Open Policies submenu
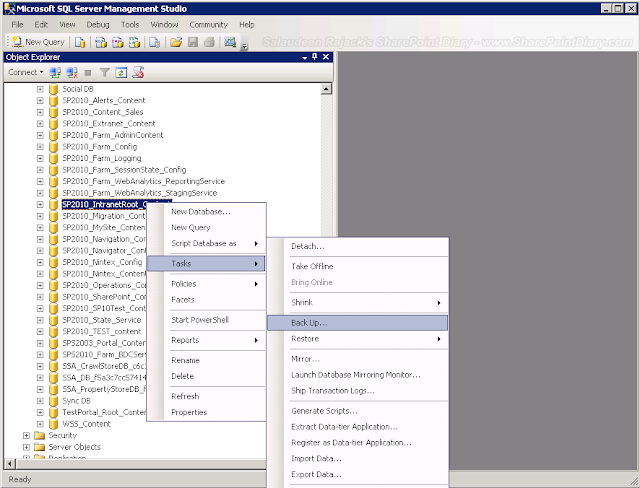The height and width of the screenshot is (488, 640). tap(206, 284)
